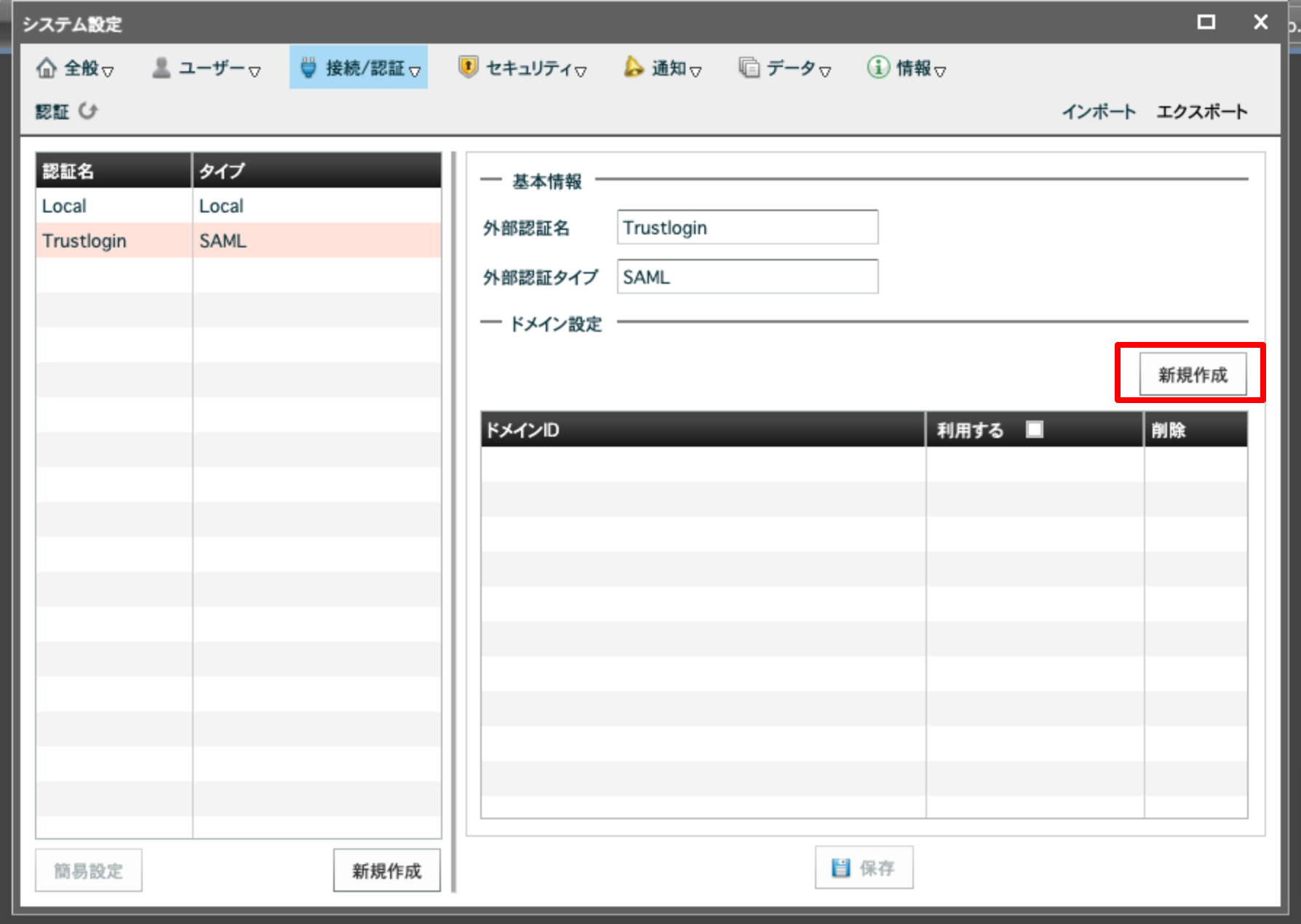Select the Local authentication row

coord(238,206)
